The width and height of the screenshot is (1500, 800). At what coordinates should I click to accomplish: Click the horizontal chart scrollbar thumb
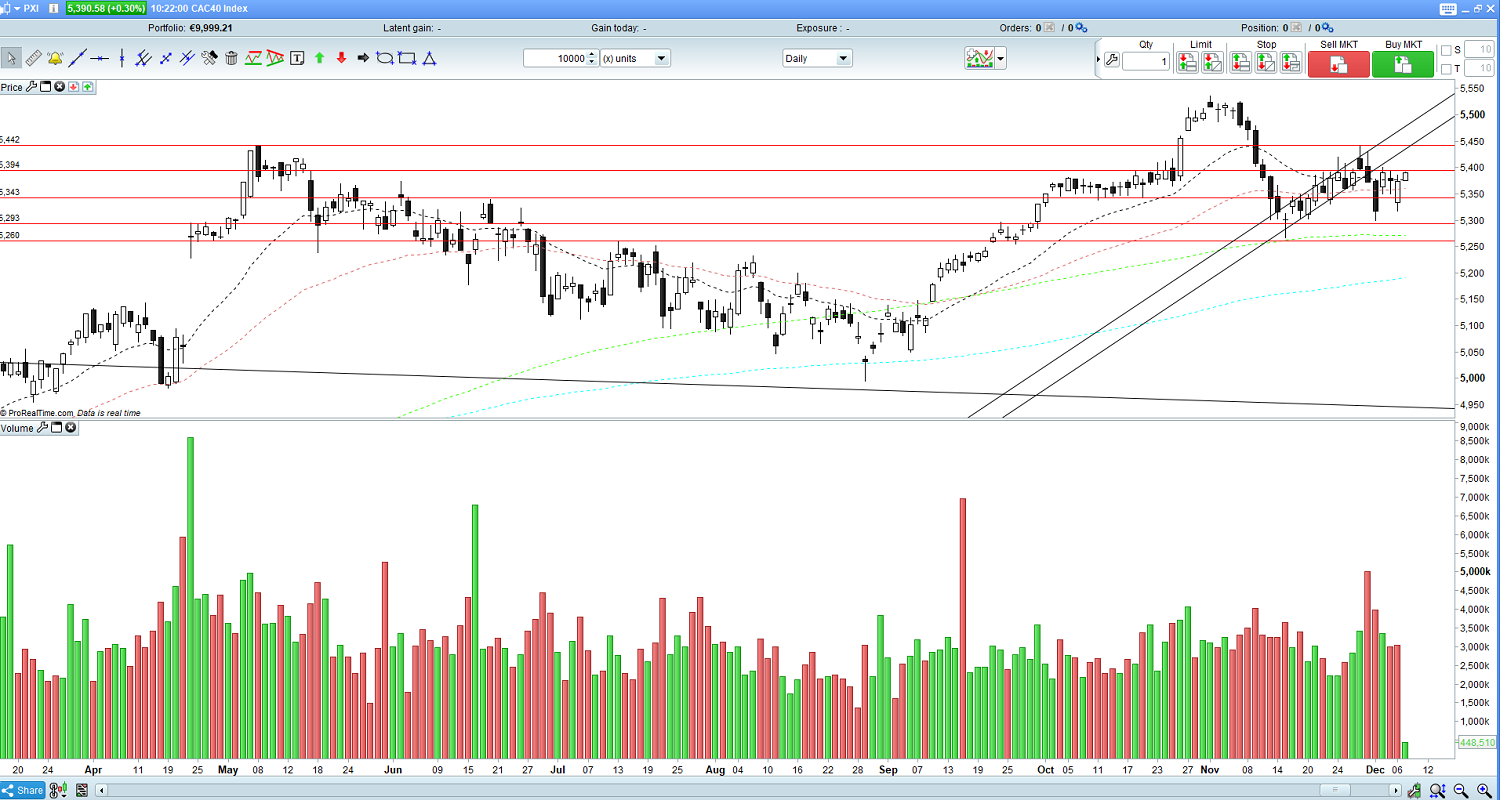pyautogui.click(x=1335, y=791)
